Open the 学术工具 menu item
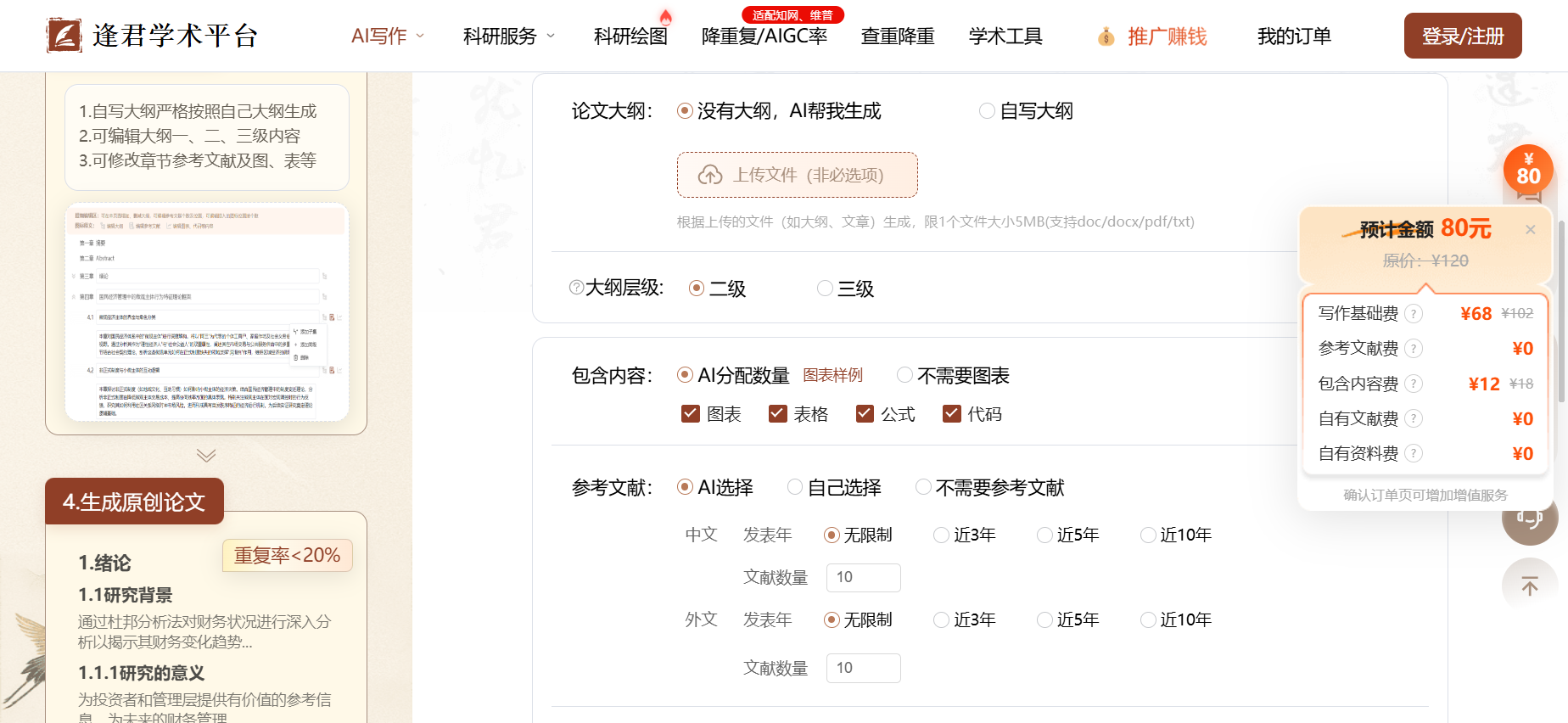Viewport: 1568px width, 723px height. tap(1005, 36)
